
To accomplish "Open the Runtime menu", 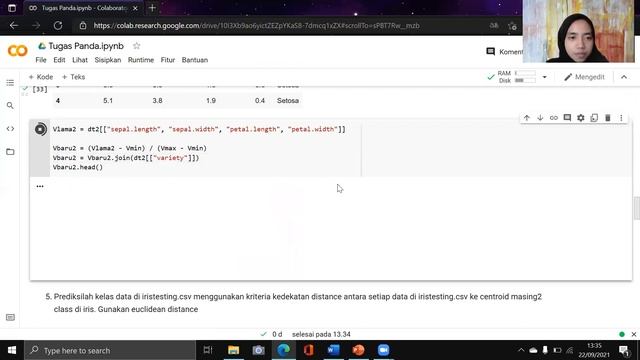I will coord(141,60).
